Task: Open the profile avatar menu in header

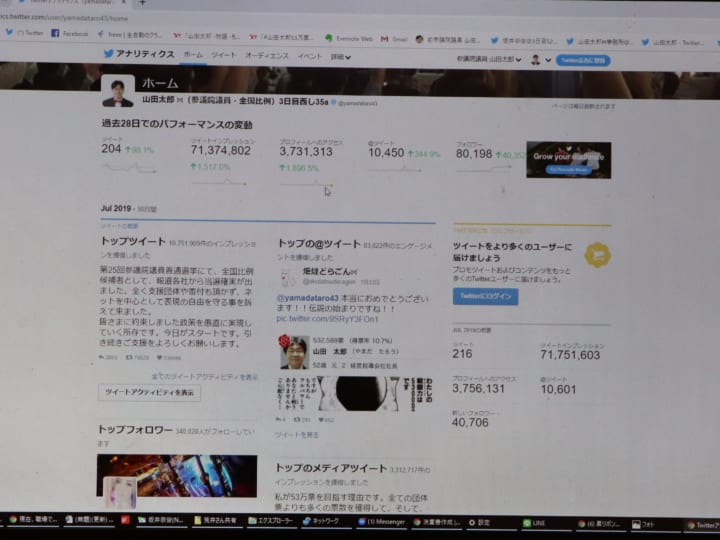Action: [x=537, y=60]
